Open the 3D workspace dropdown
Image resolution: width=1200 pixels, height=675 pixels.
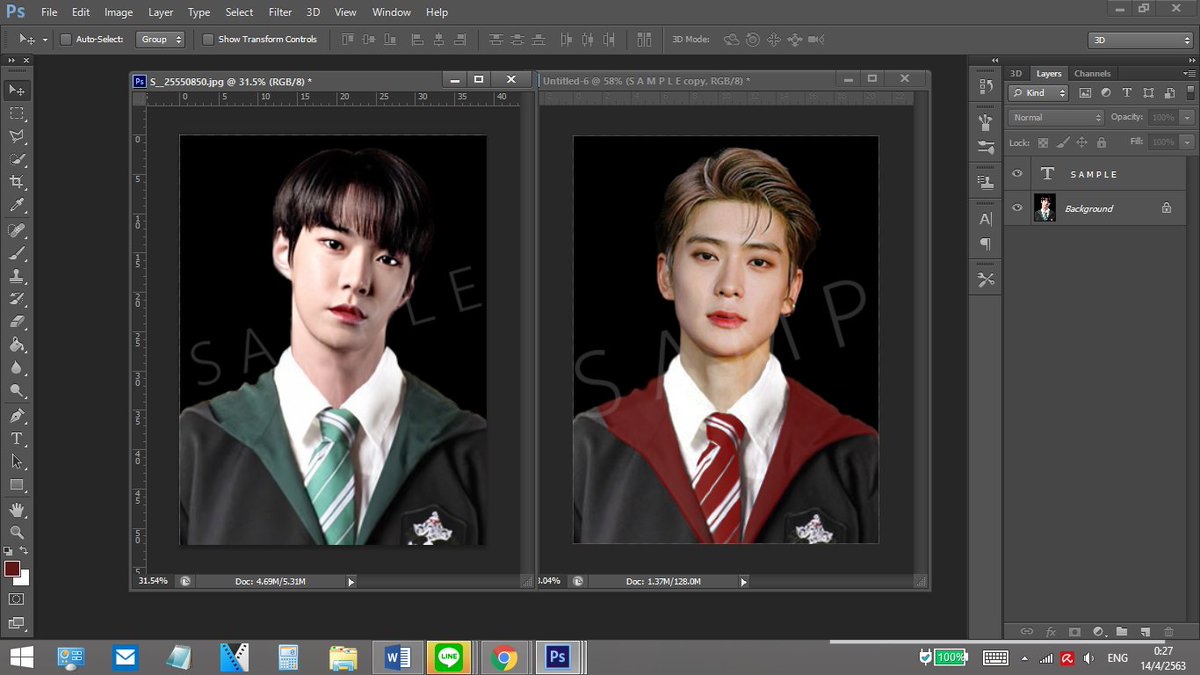pyautogui.click(x=1140, y=40)
